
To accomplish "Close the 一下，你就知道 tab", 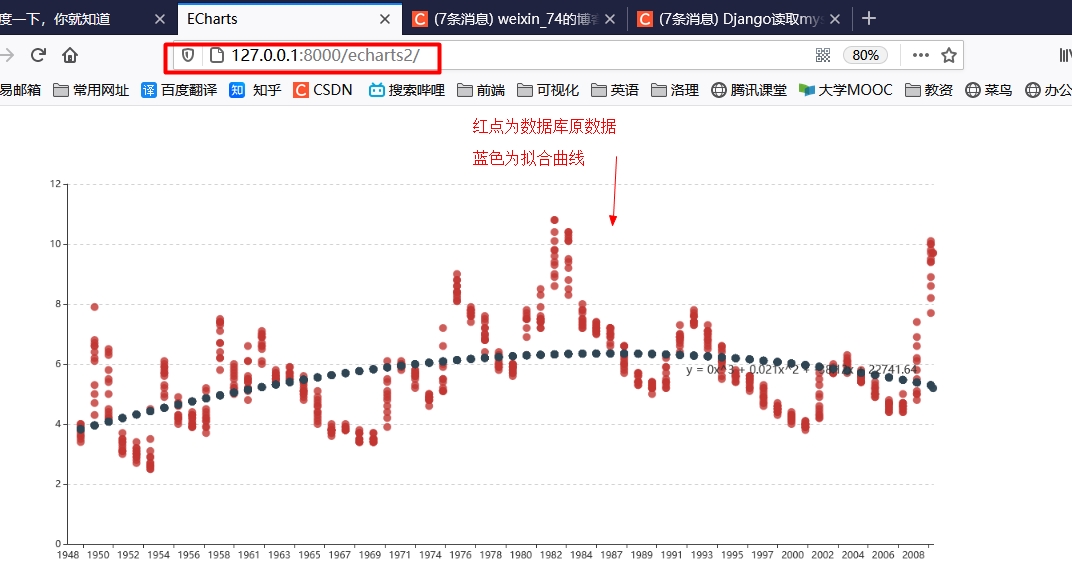I will [160, 19].
